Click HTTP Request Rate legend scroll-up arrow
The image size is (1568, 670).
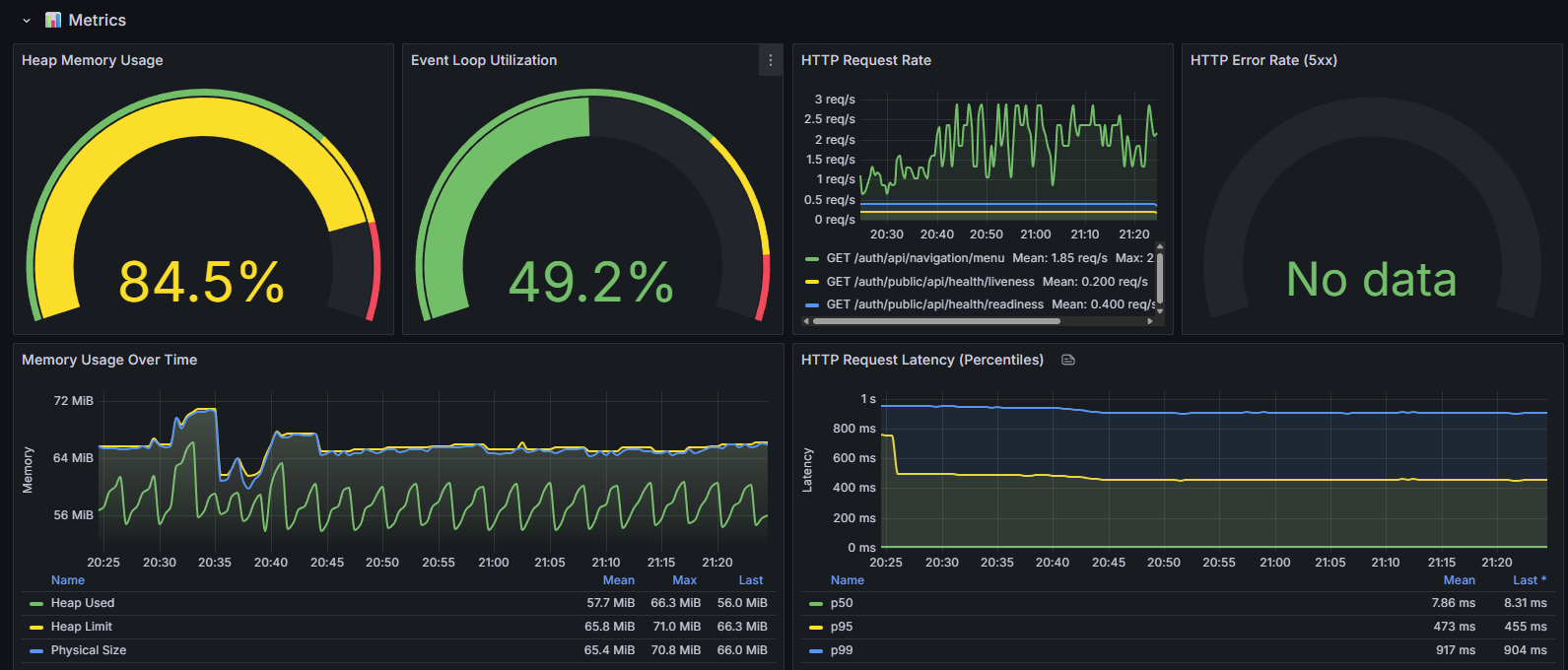[x=1160, y=246]
